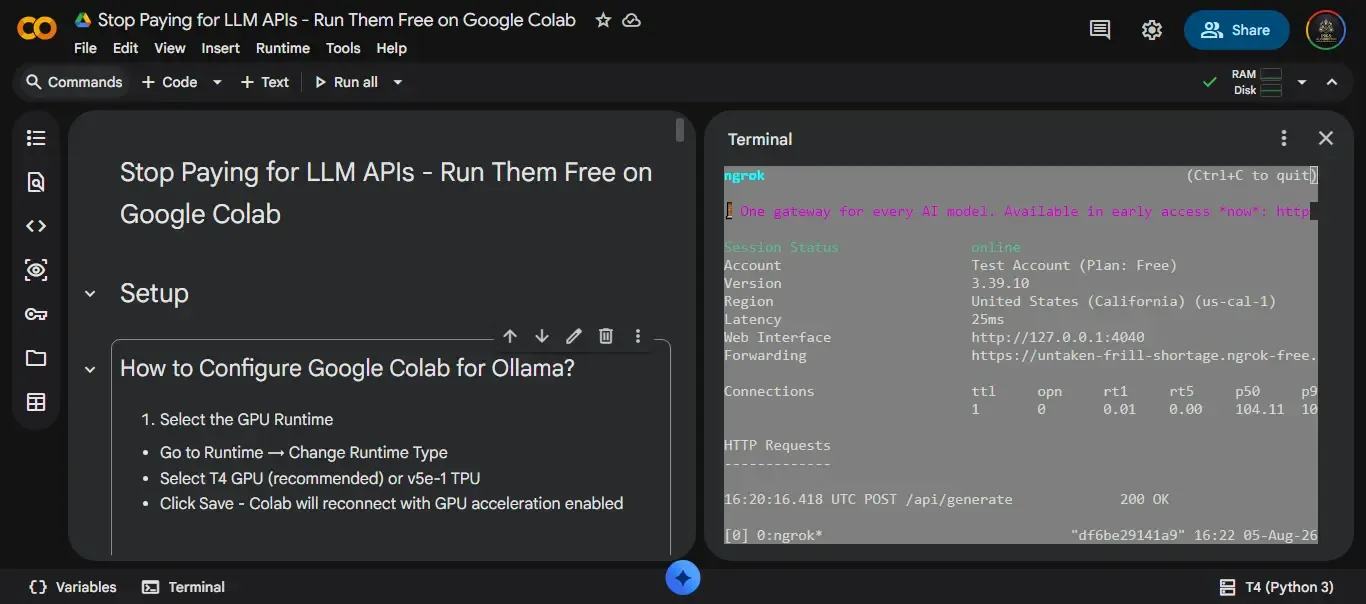Click the ngrok forwarding URL

[x=1144, y=355]
